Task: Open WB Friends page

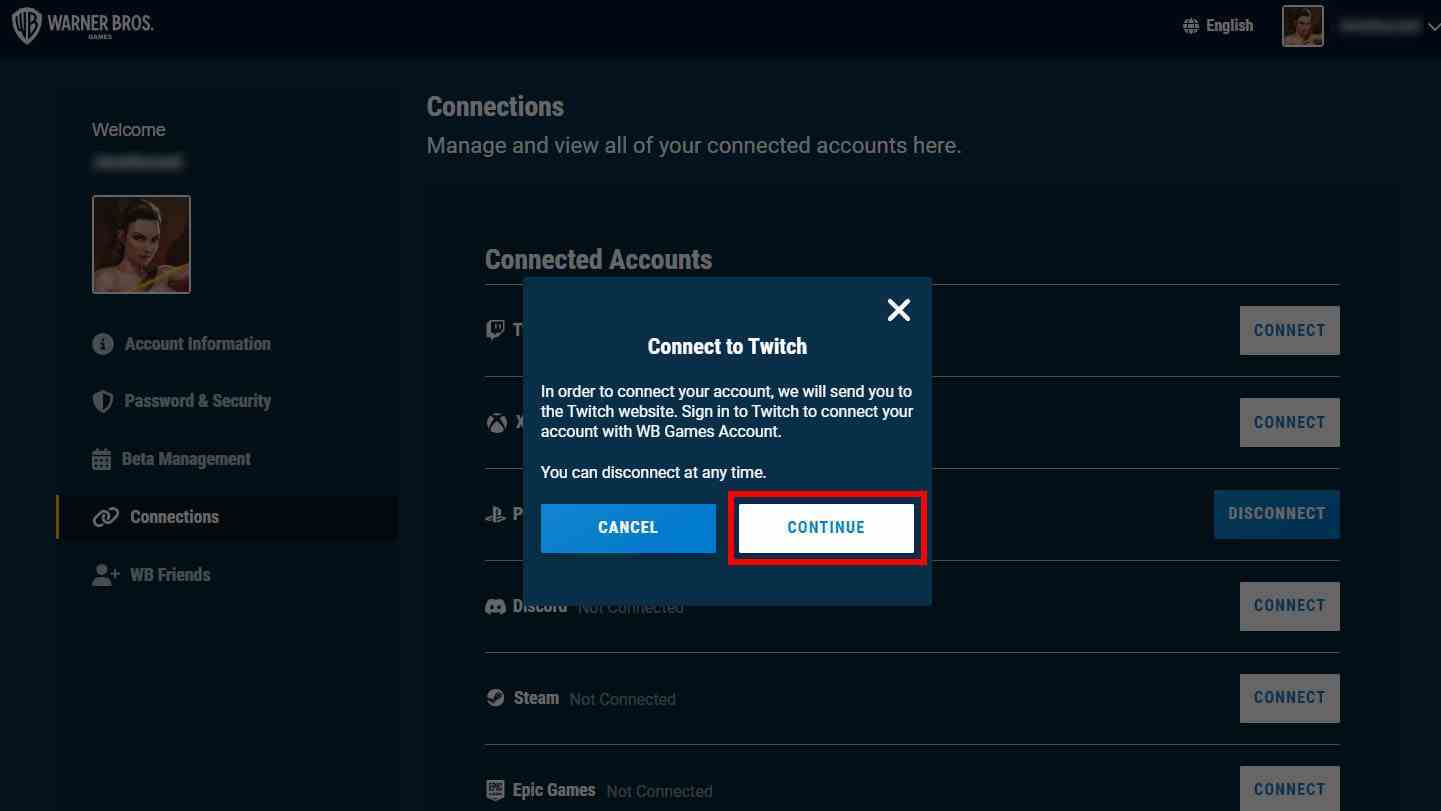Action: pos(170,575)
